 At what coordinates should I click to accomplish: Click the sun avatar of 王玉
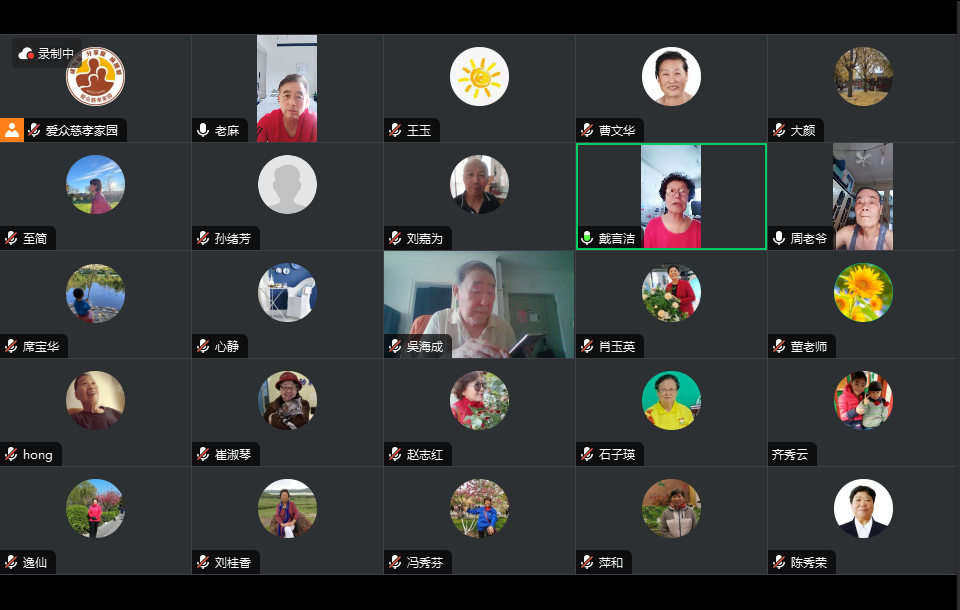[479, 77]
